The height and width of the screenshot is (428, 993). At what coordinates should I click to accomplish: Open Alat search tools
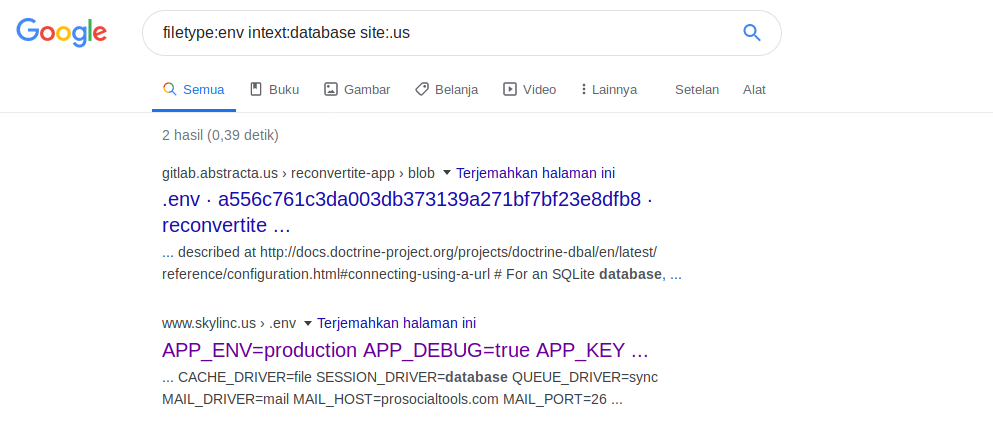[754, 90]
